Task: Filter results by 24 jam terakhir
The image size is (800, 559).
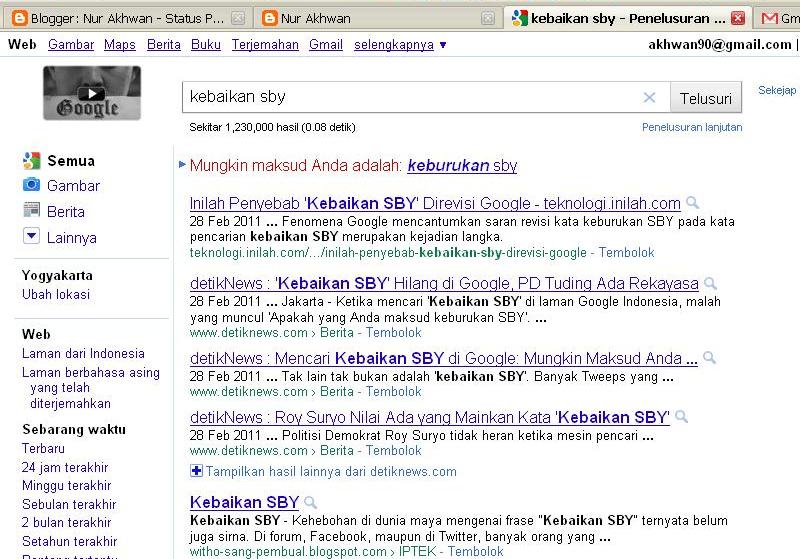Action: point(65,467)
